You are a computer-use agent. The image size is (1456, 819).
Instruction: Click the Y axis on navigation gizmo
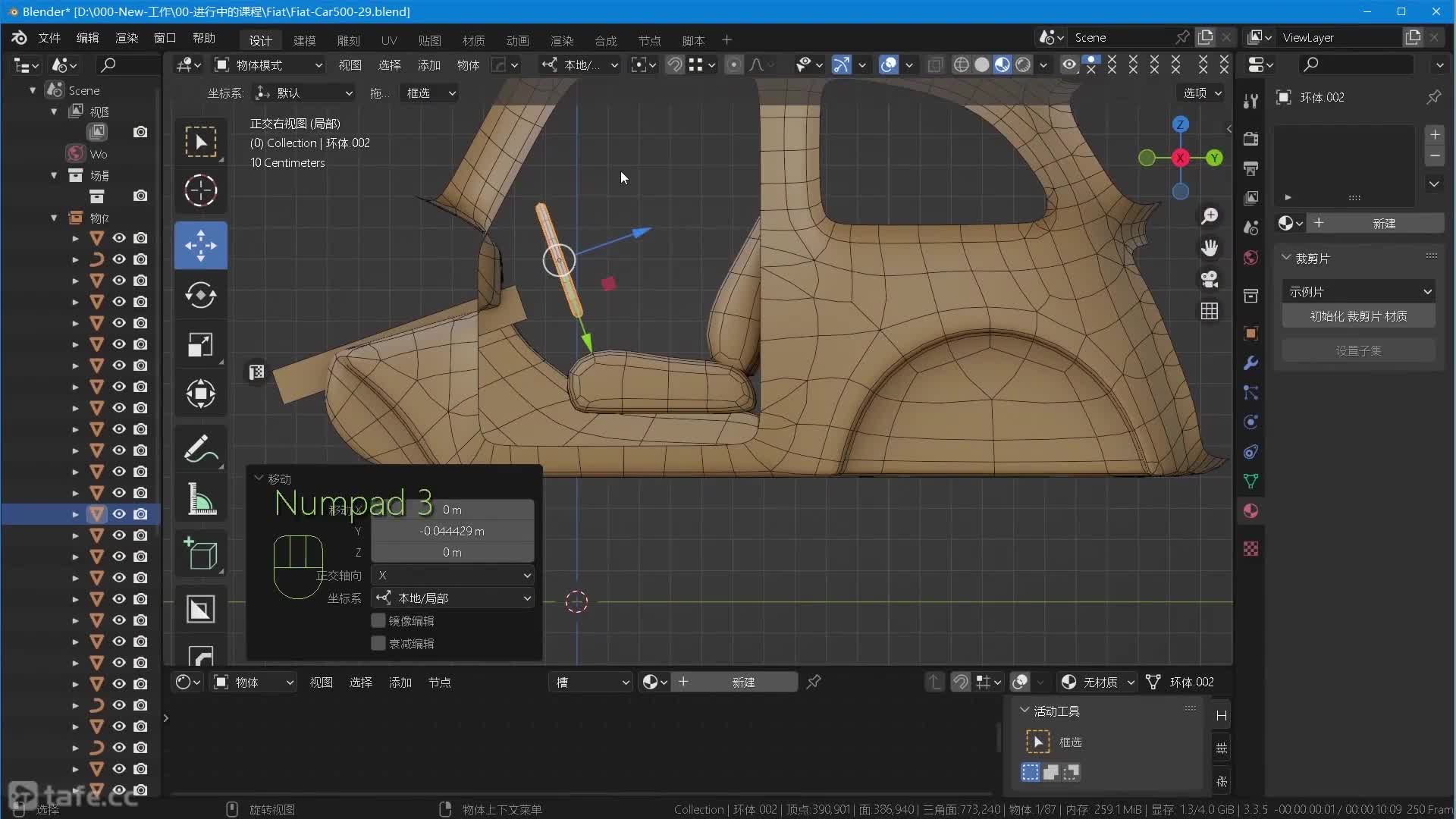pyautogui.click(x=1215, y=158)
